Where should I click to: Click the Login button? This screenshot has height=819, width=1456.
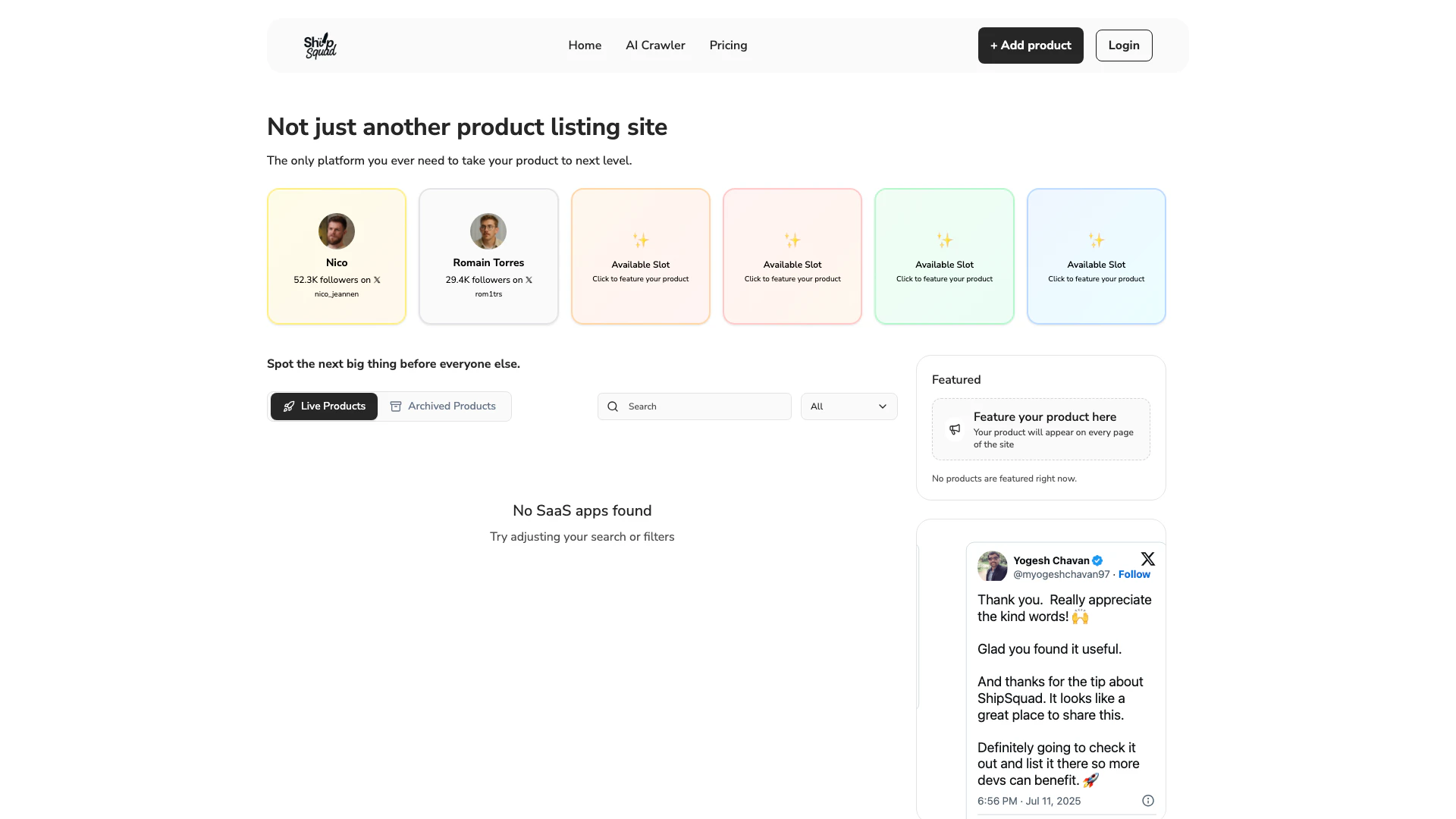(1123, 45)
